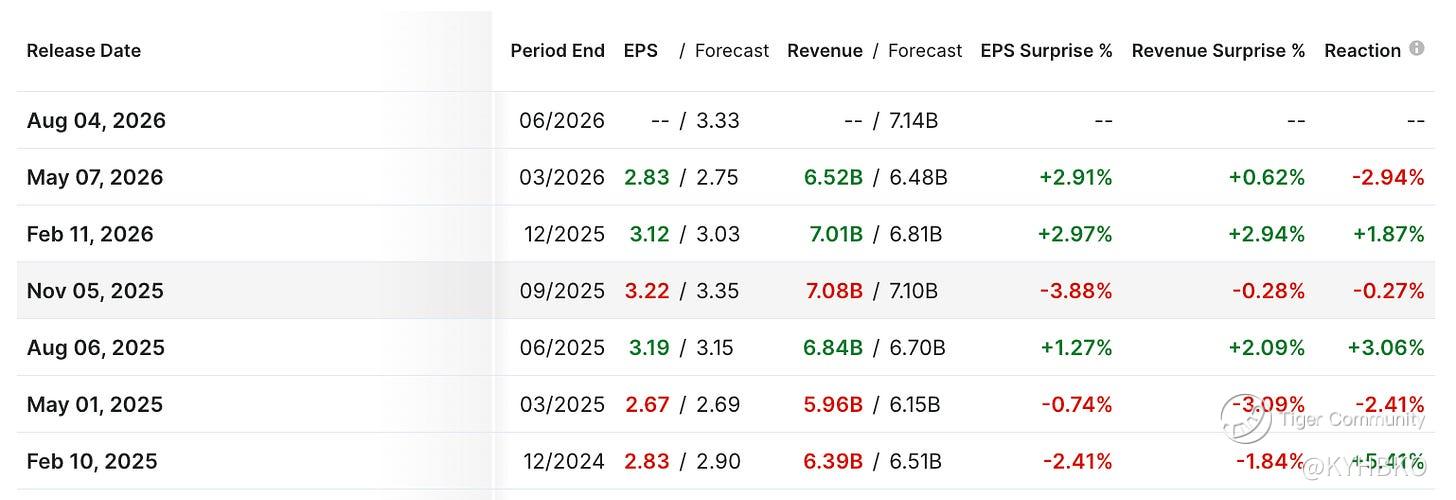Image resolution: width=1456 pixels, height=500 pixels.
Task: Click the EPS Surprise % column header
Action: point(1046,50)
